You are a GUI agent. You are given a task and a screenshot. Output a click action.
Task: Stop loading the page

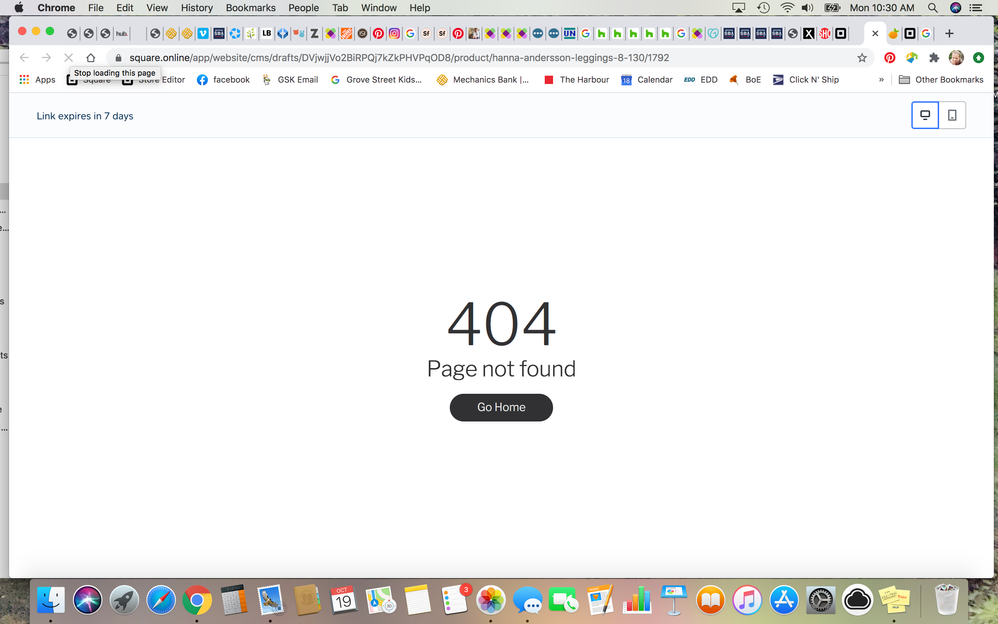68,58
